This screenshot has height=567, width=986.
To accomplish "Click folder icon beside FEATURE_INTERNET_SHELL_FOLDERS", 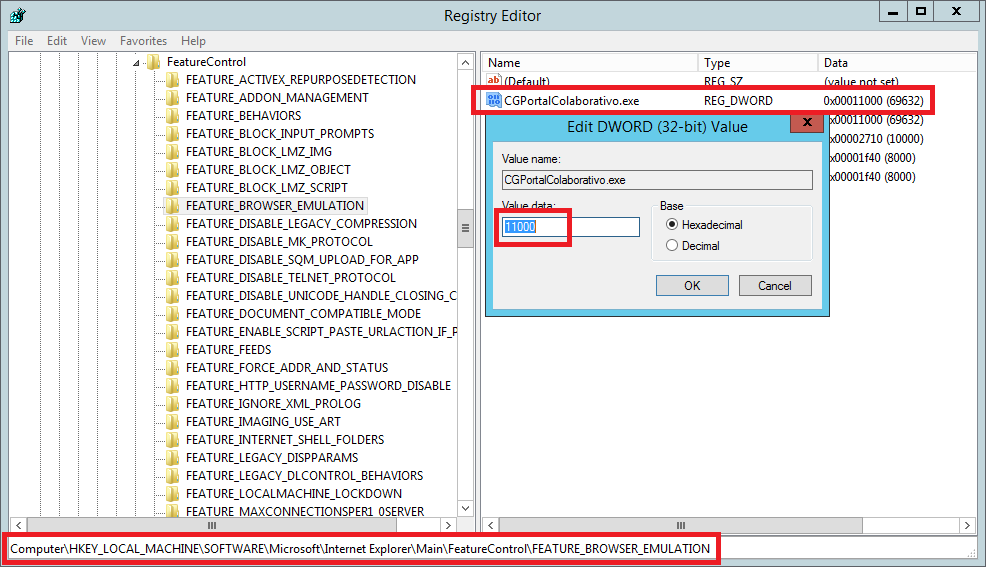I will pos(172,439).
